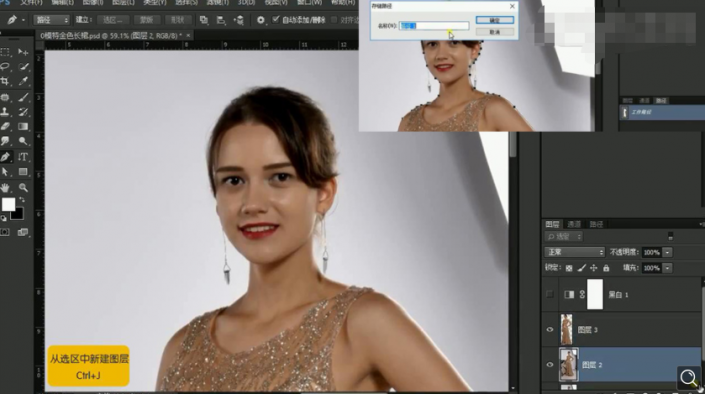Viewport: 705px width, 394px height.
Task: Toggle Quick Mask mode
Action: pyautogui.click(x=5, y=232)
